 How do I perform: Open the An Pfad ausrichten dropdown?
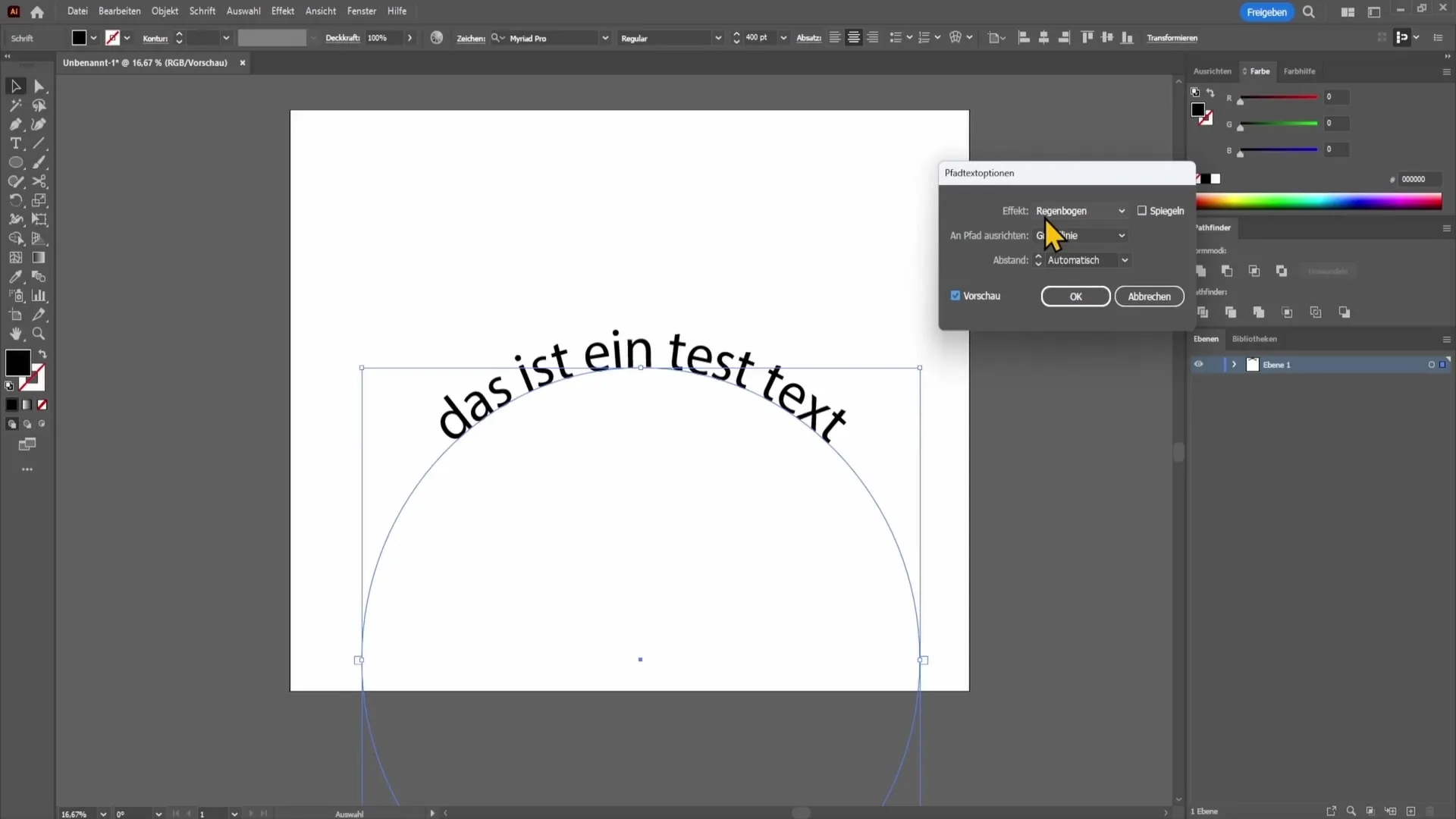(x=1081, y=236)
